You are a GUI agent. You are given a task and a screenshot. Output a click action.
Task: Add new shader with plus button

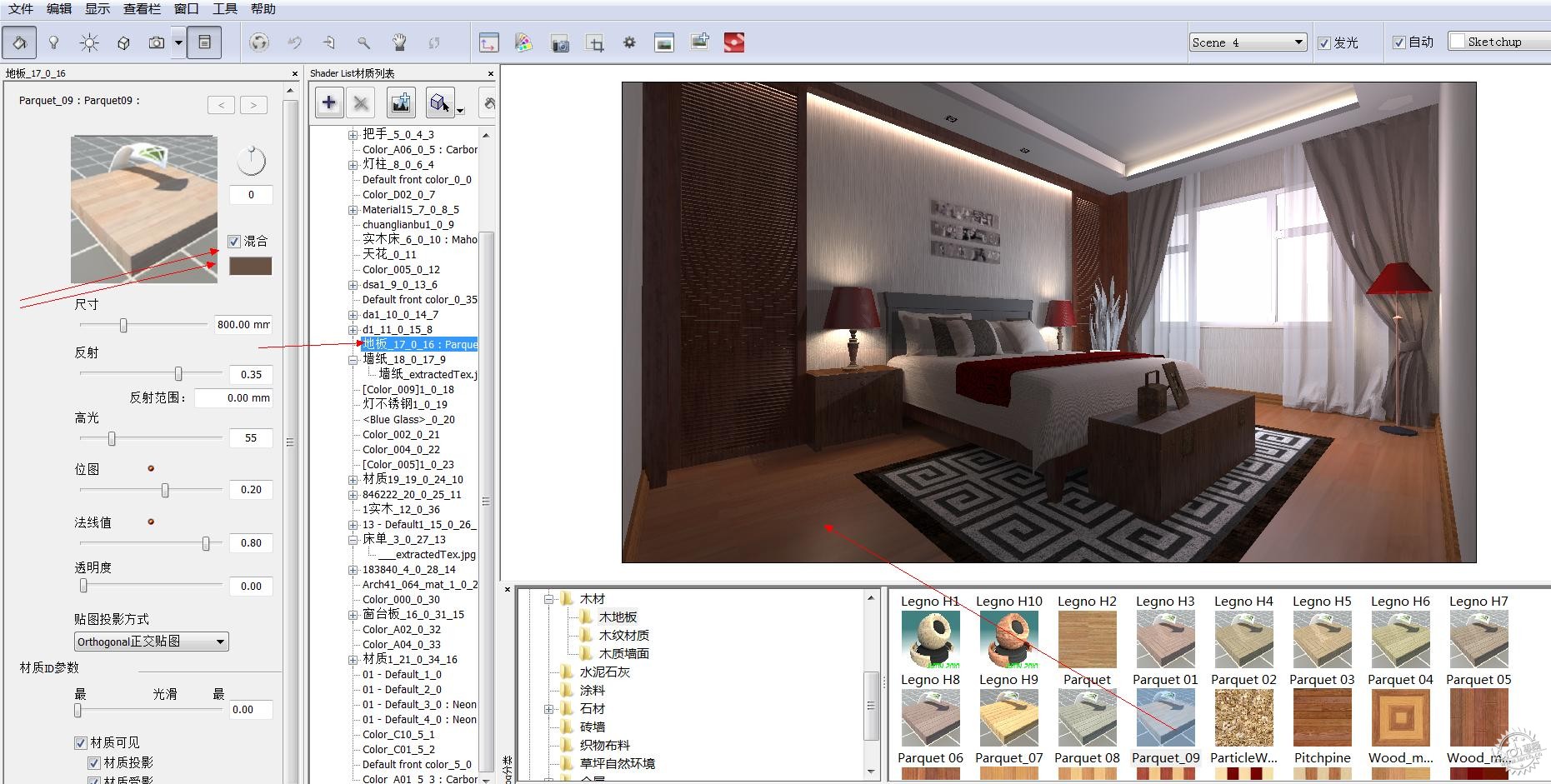click(x=329, y=102)
